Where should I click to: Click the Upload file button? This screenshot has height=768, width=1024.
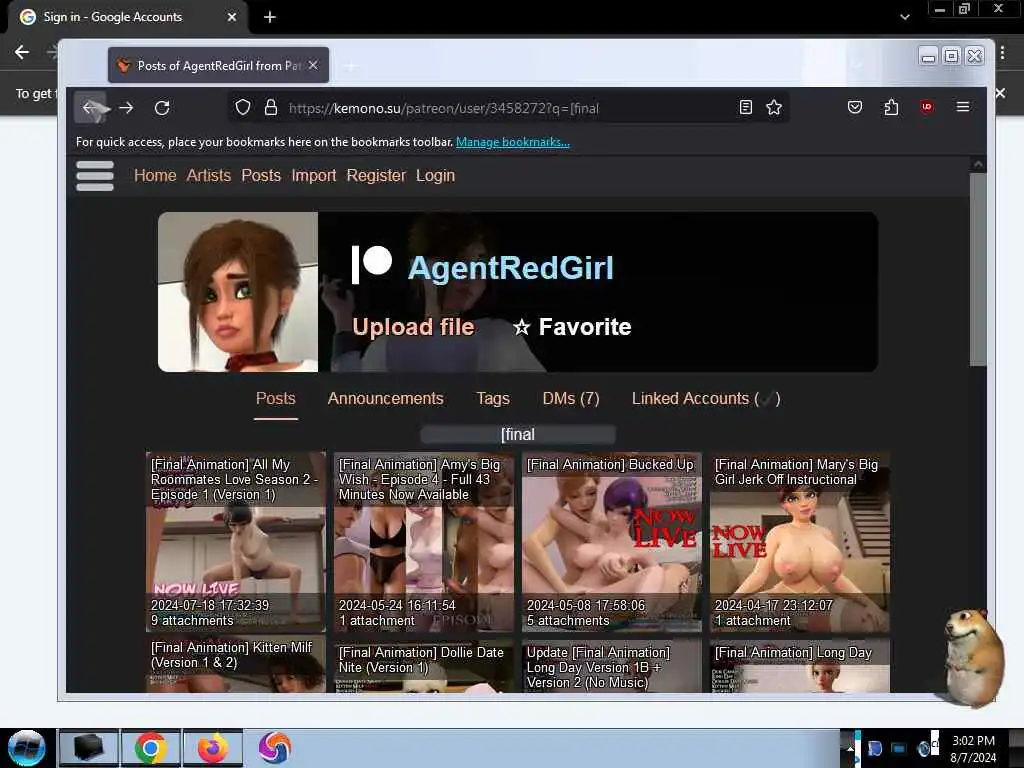pyautogui.click(x=413, y=327)
